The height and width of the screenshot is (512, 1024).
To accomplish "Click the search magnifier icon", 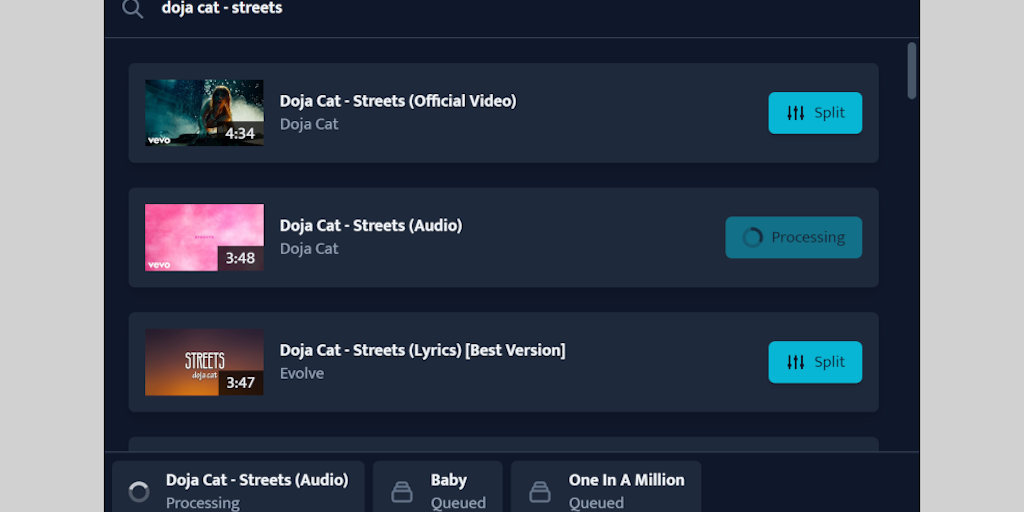I will coord(132,9).
